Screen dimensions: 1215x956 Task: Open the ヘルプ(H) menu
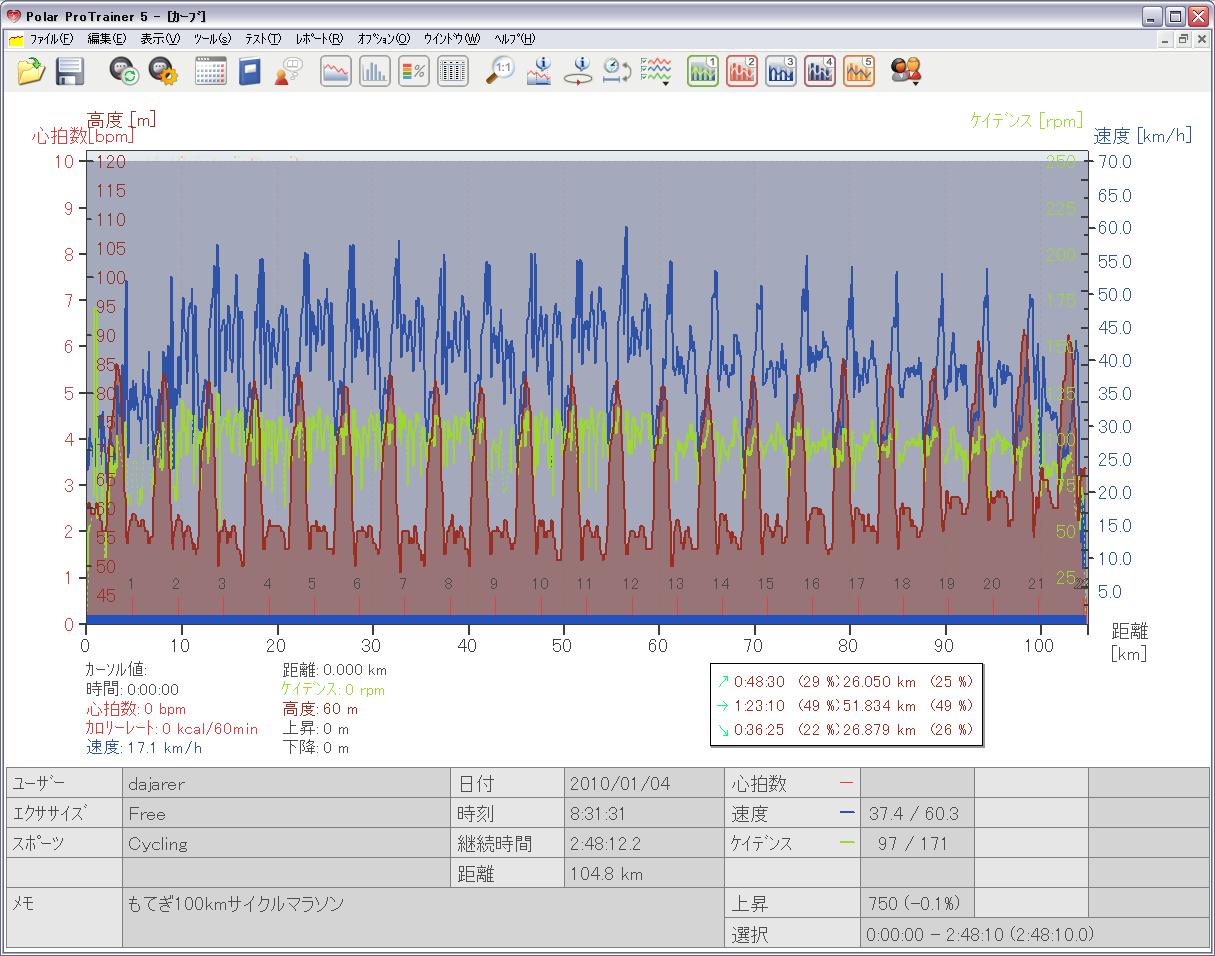(515, 39)
